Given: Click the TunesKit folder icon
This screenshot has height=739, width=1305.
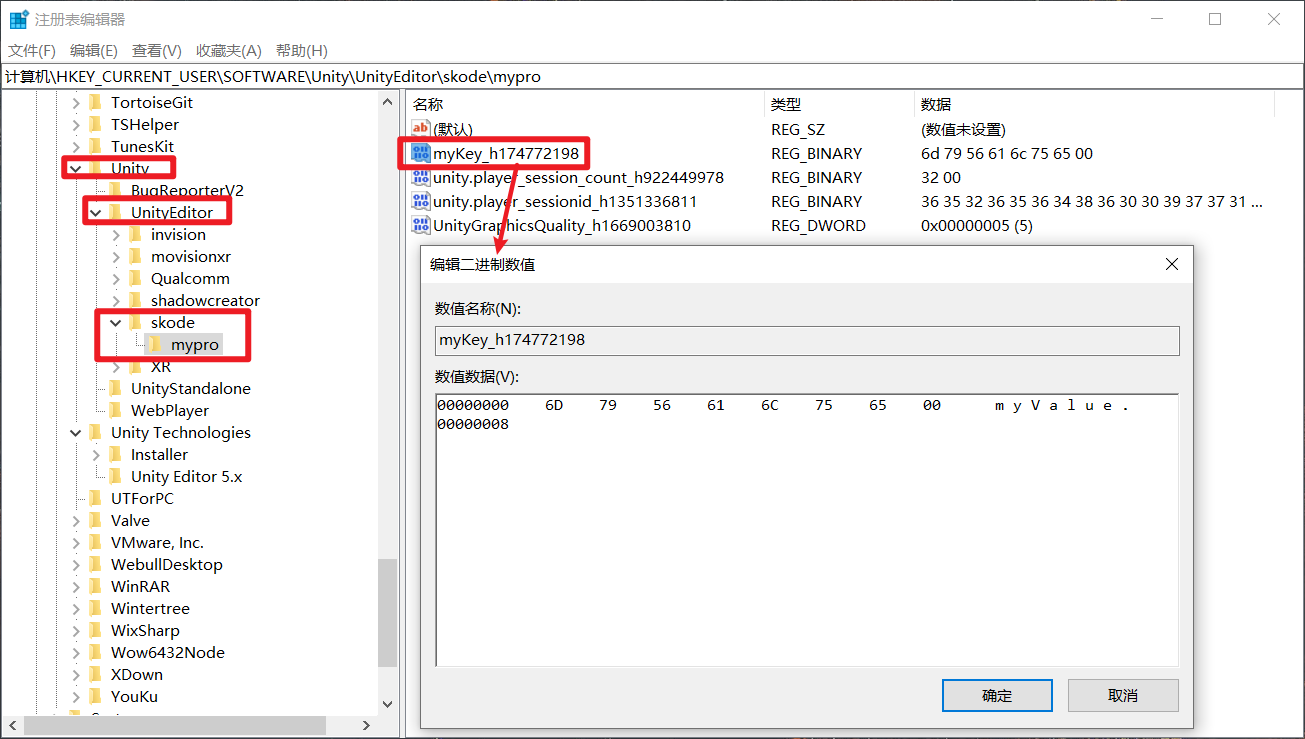Looking at the screenshot, I should click(96, 146).
